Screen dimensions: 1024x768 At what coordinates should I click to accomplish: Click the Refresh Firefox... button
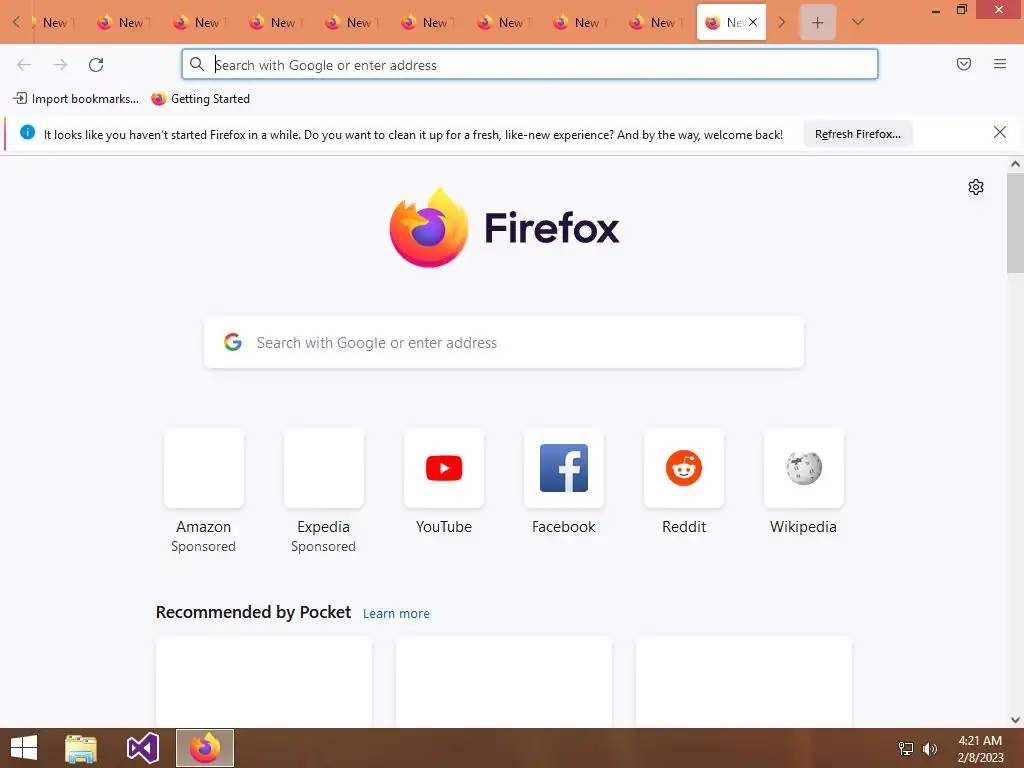857,134
